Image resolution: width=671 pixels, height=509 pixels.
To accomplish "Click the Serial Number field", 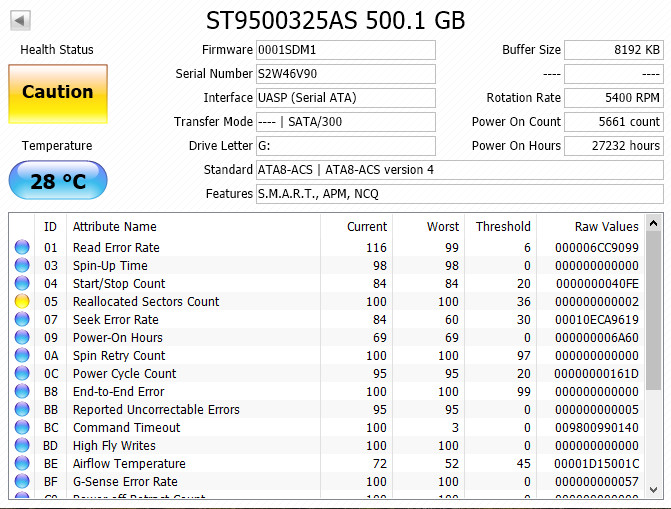I will [x=345, y=74].
